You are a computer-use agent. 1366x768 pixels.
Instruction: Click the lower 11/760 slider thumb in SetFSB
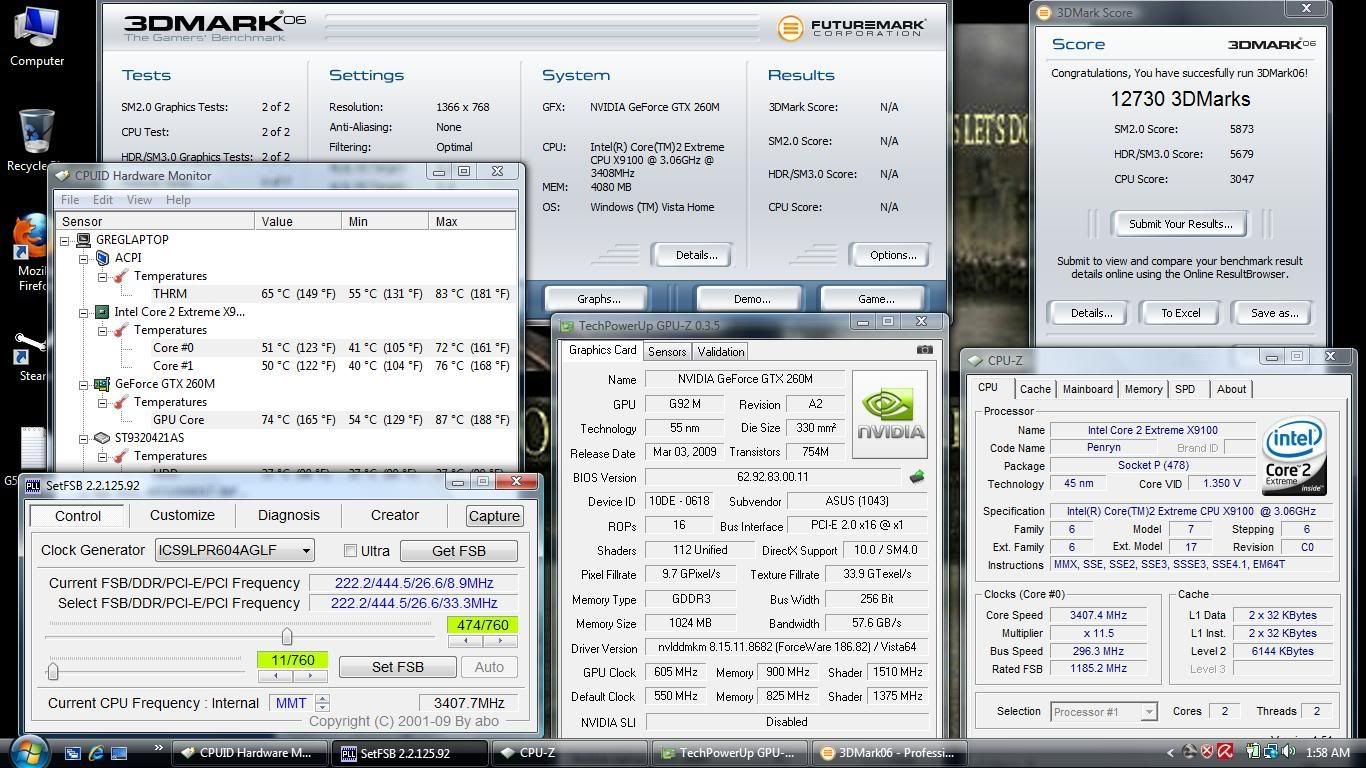(x=53, y=671)
